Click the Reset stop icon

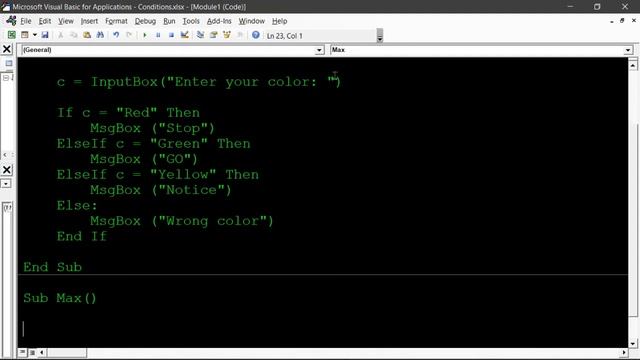coord(171,35)
